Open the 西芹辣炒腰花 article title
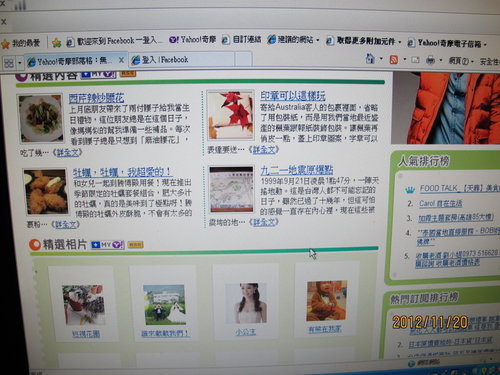 pos(97,98)
